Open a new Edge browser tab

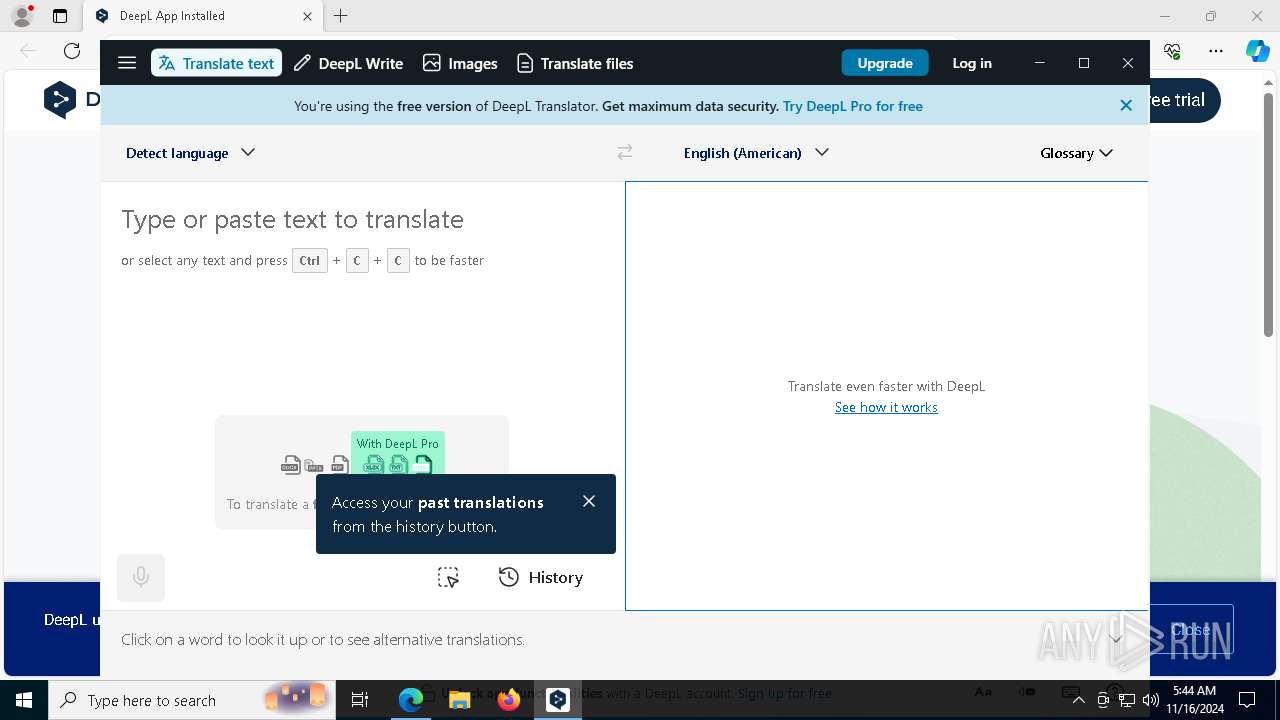coord(341,16)
